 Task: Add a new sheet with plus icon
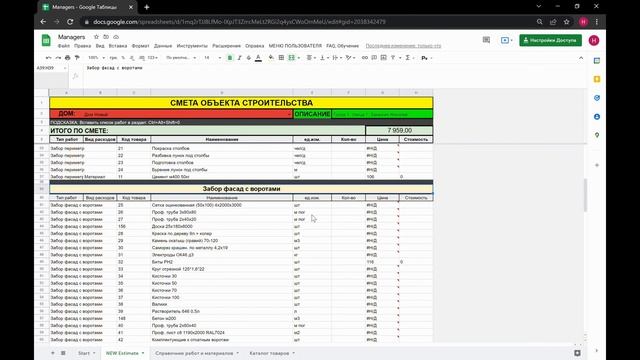click(53, 353)
